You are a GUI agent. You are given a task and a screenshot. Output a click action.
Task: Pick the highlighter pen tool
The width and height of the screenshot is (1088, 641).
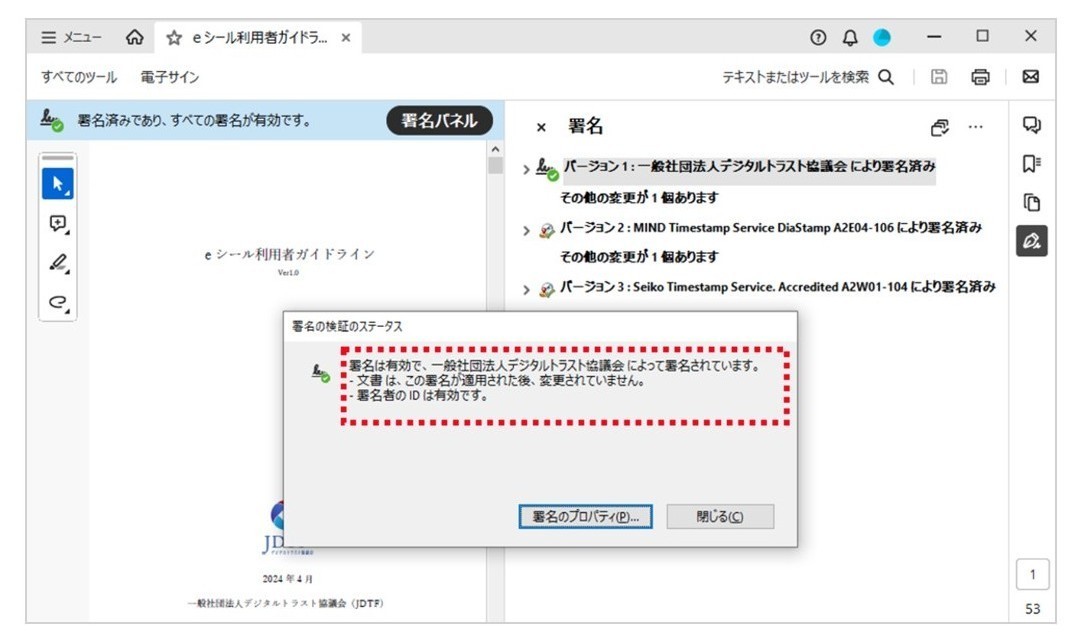58,263
